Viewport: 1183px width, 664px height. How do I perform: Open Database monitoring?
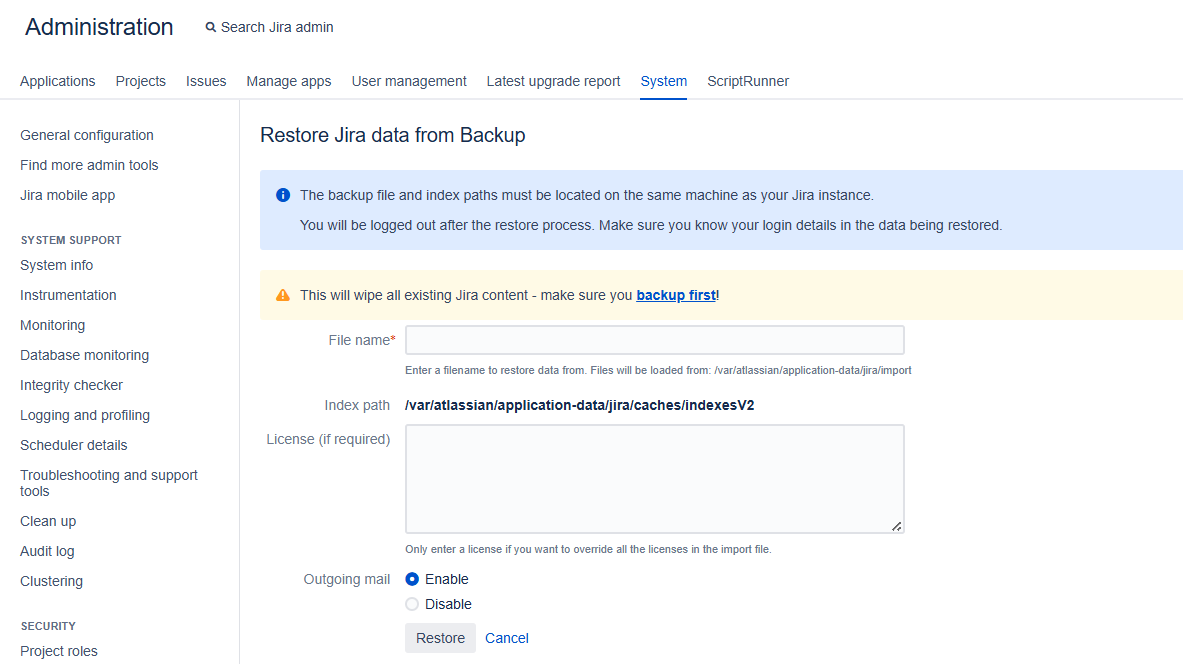84,354
